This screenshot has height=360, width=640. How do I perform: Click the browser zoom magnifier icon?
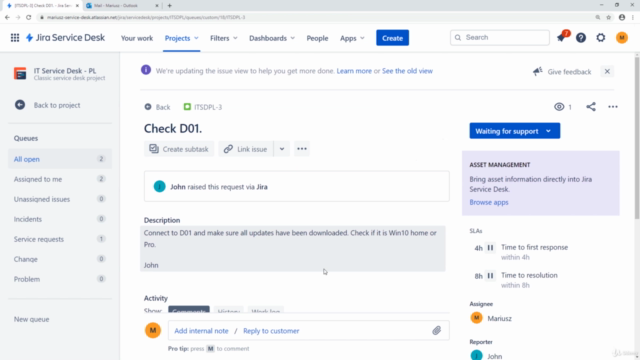(598, 18)
